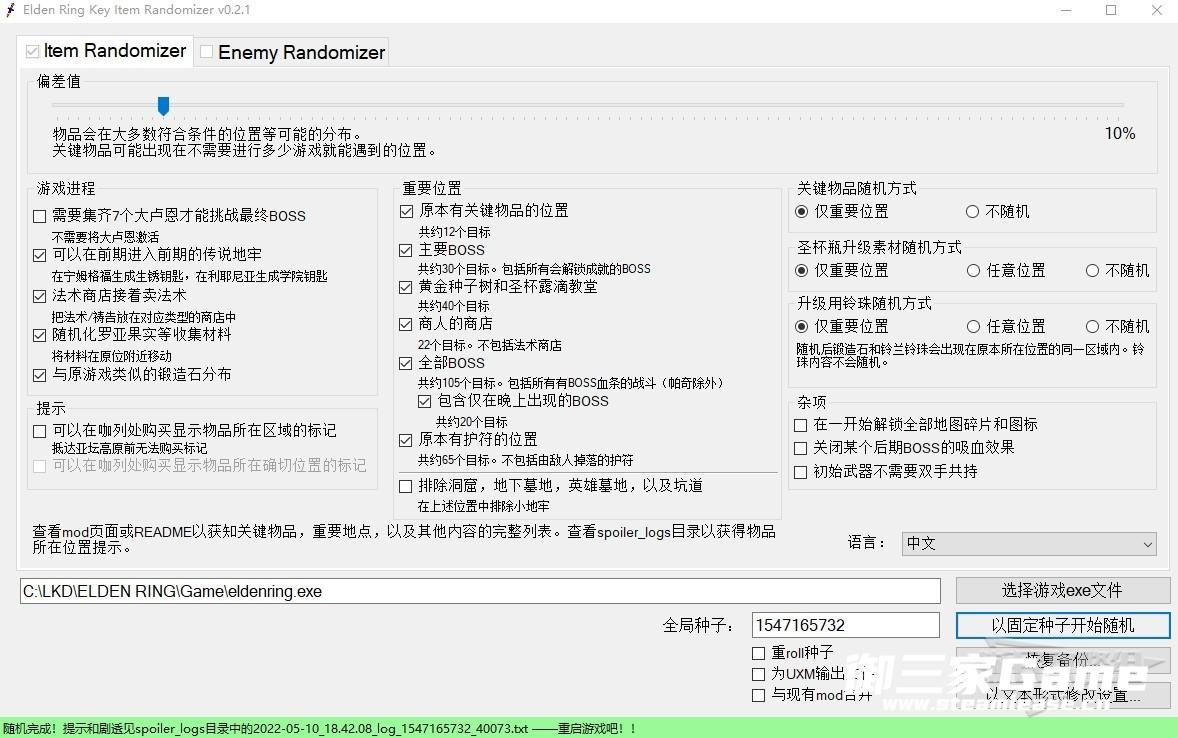Click the 全局种子 seed input field

tap(845, 626)
